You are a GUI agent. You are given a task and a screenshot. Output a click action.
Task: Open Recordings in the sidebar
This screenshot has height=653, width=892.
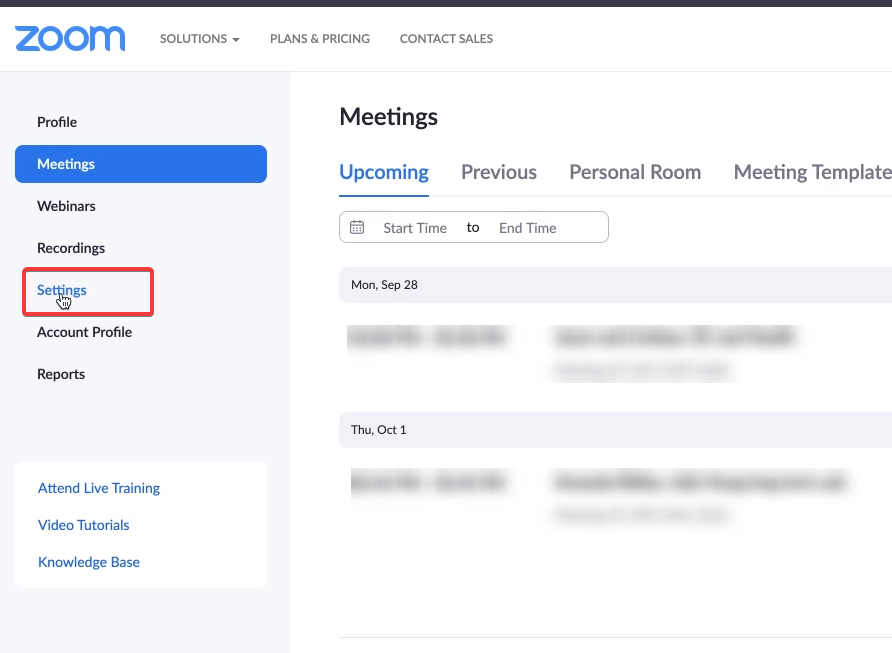[71, 248]
